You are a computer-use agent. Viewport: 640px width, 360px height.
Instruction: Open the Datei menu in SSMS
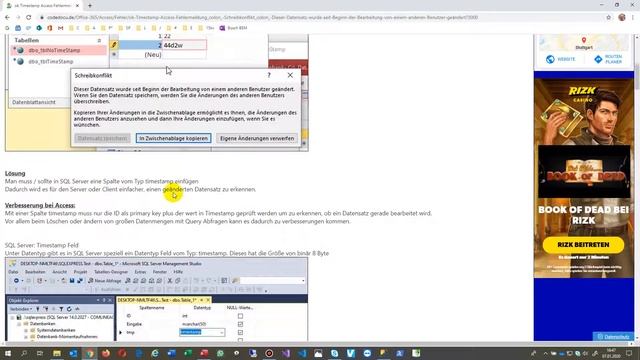[x=13, y=272]
